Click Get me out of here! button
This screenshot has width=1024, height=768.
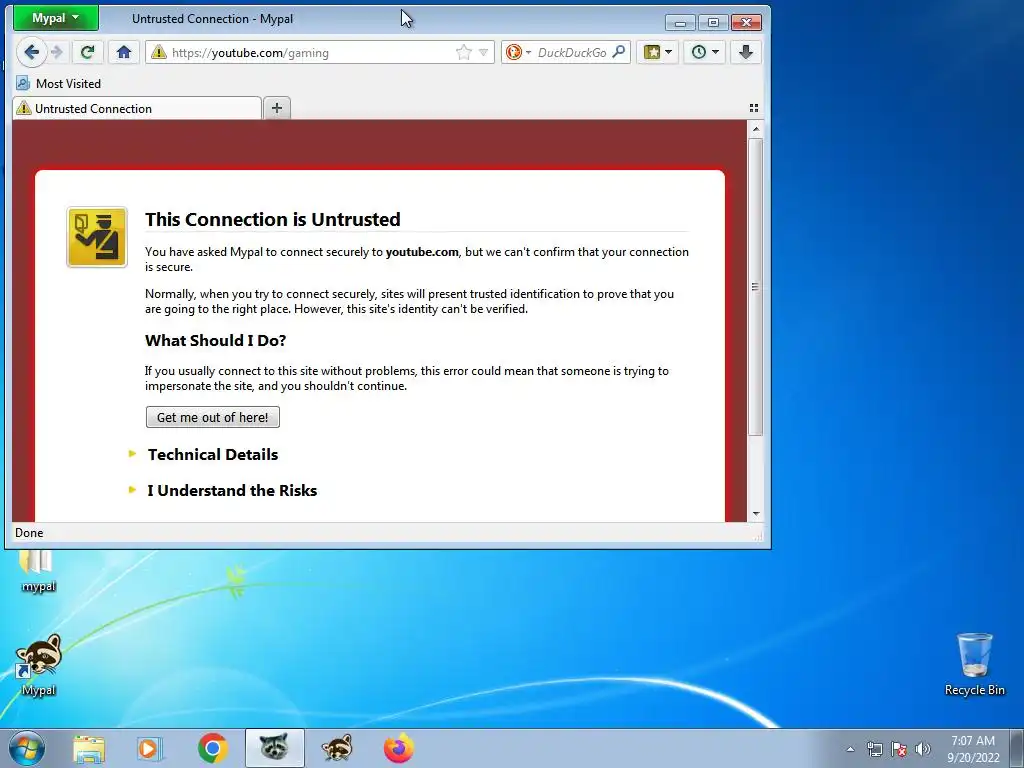213,417
